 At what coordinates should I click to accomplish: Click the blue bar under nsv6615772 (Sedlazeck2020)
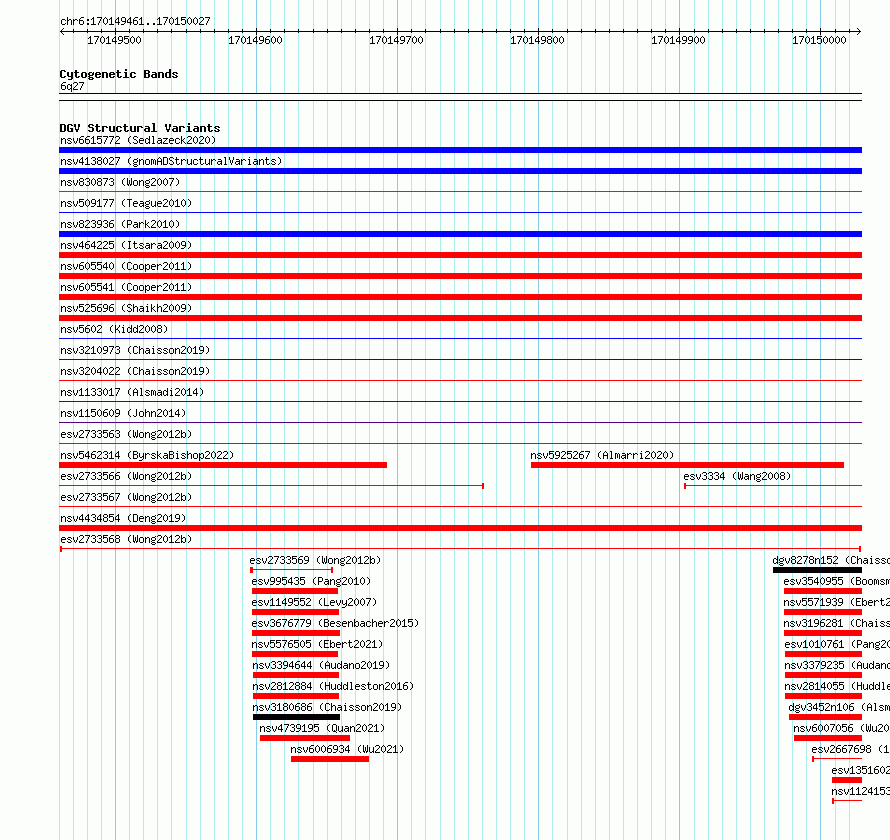460,150
